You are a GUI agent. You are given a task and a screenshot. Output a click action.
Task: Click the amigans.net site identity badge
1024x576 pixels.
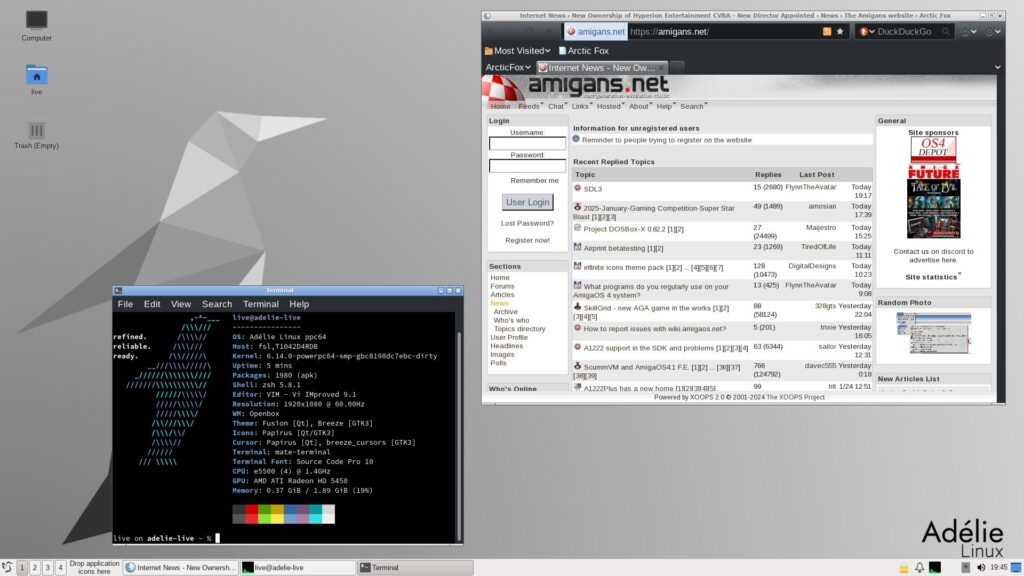596,31
